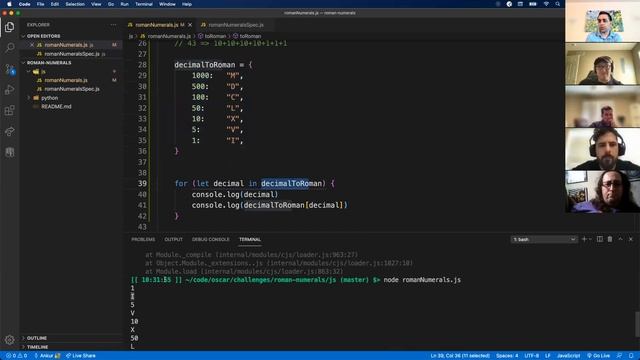Open feedback icon in status bar

coord(619,356)
